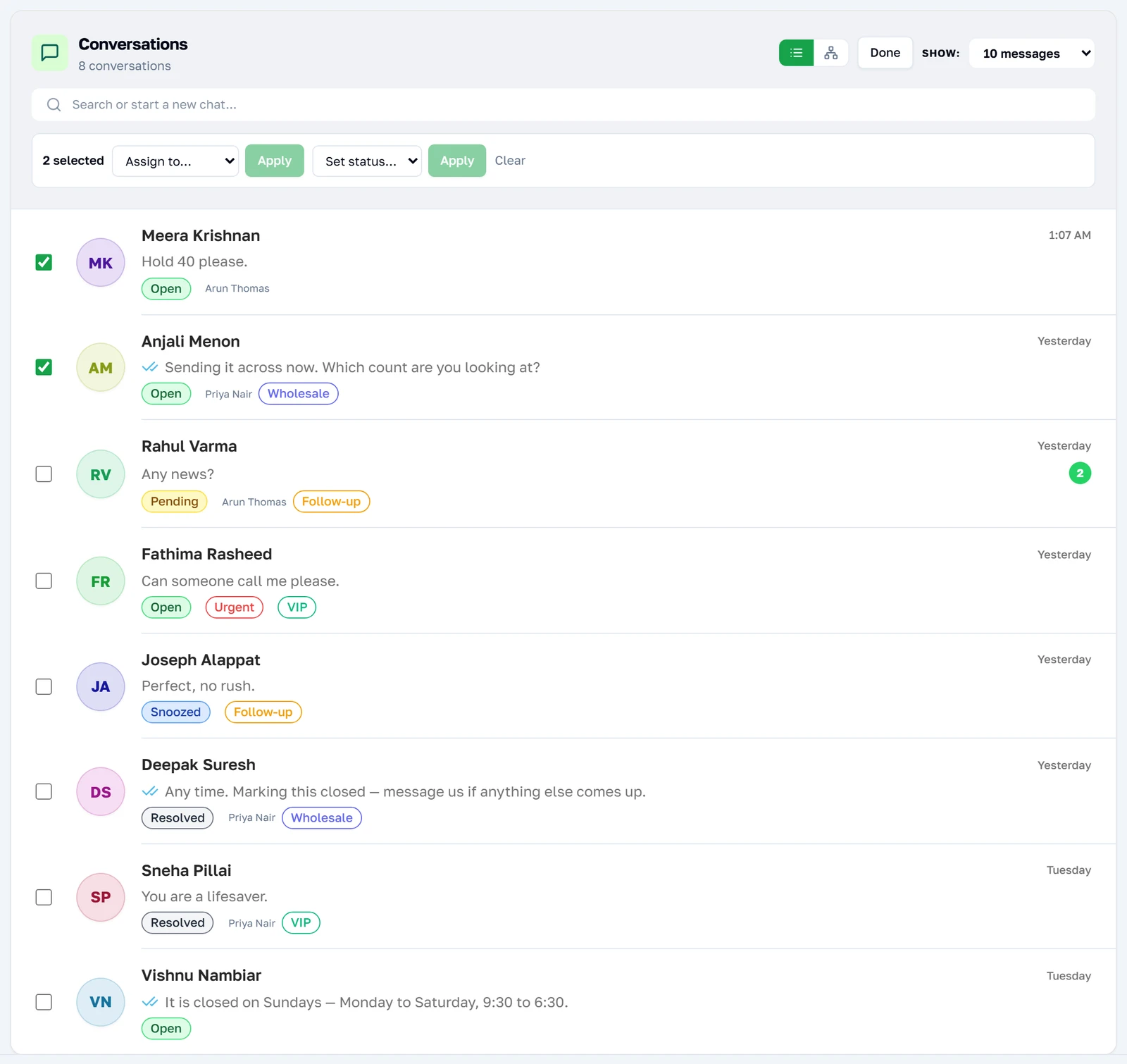The width and height of the screenshot is (1127, 1064).
Task: Click the Snoozed status badge for Joseph Alappat
Action: 176,712
